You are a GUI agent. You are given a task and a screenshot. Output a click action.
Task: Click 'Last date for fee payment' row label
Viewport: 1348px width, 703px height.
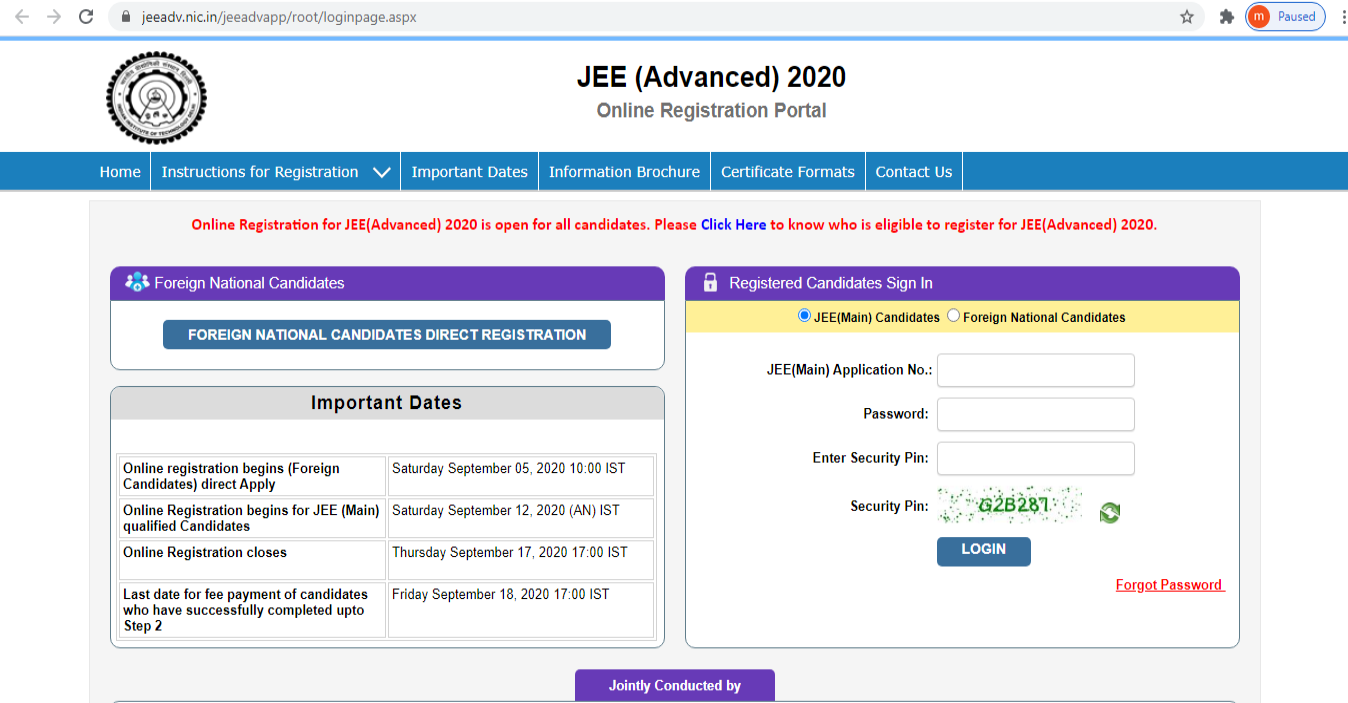coord(246,610)
